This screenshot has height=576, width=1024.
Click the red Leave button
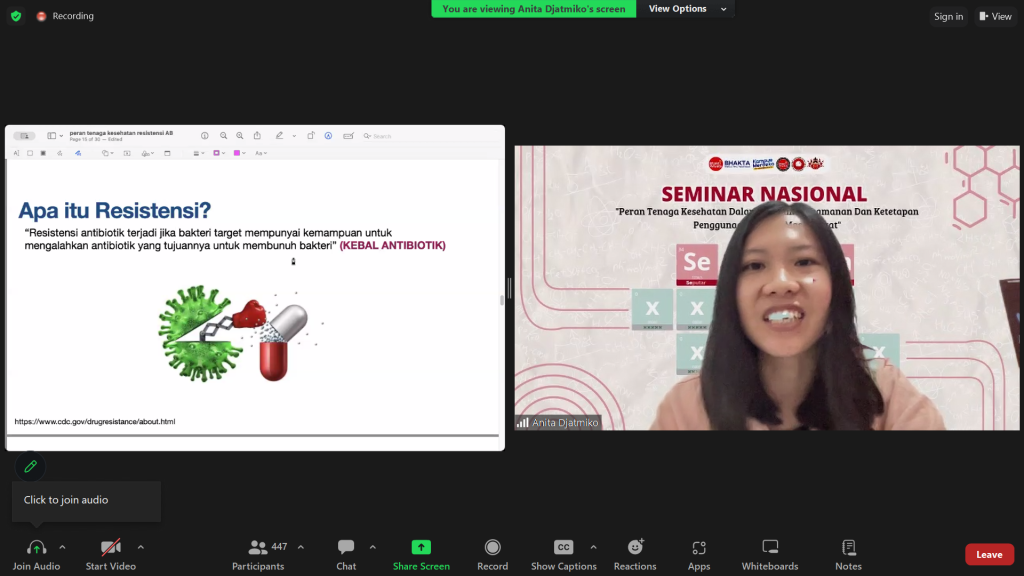click(x=989, y=555)
